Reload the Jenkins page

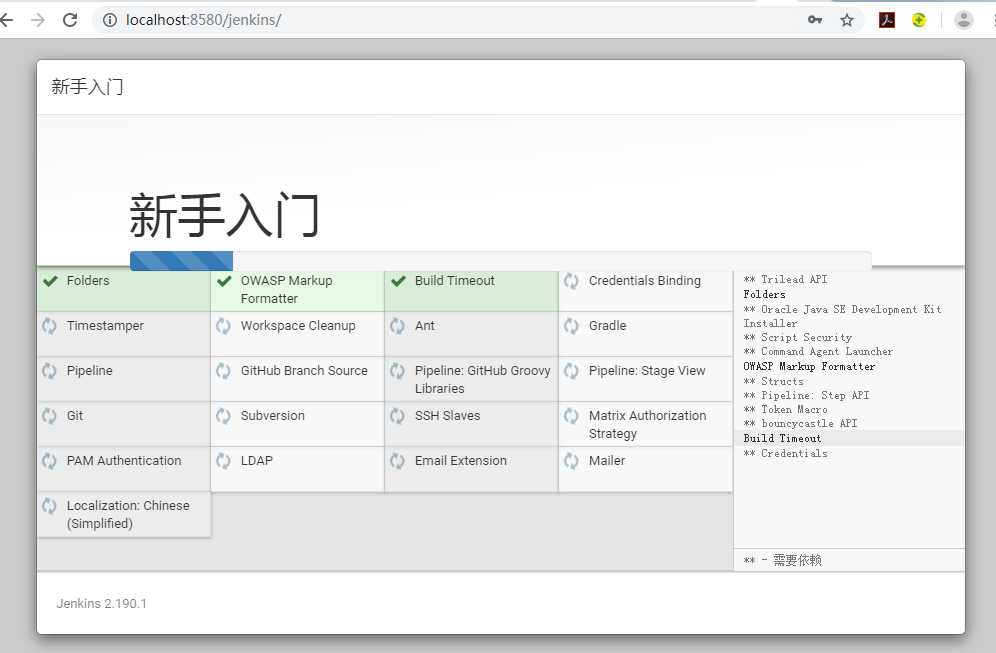pyautogui.click(x=70, y=20)
